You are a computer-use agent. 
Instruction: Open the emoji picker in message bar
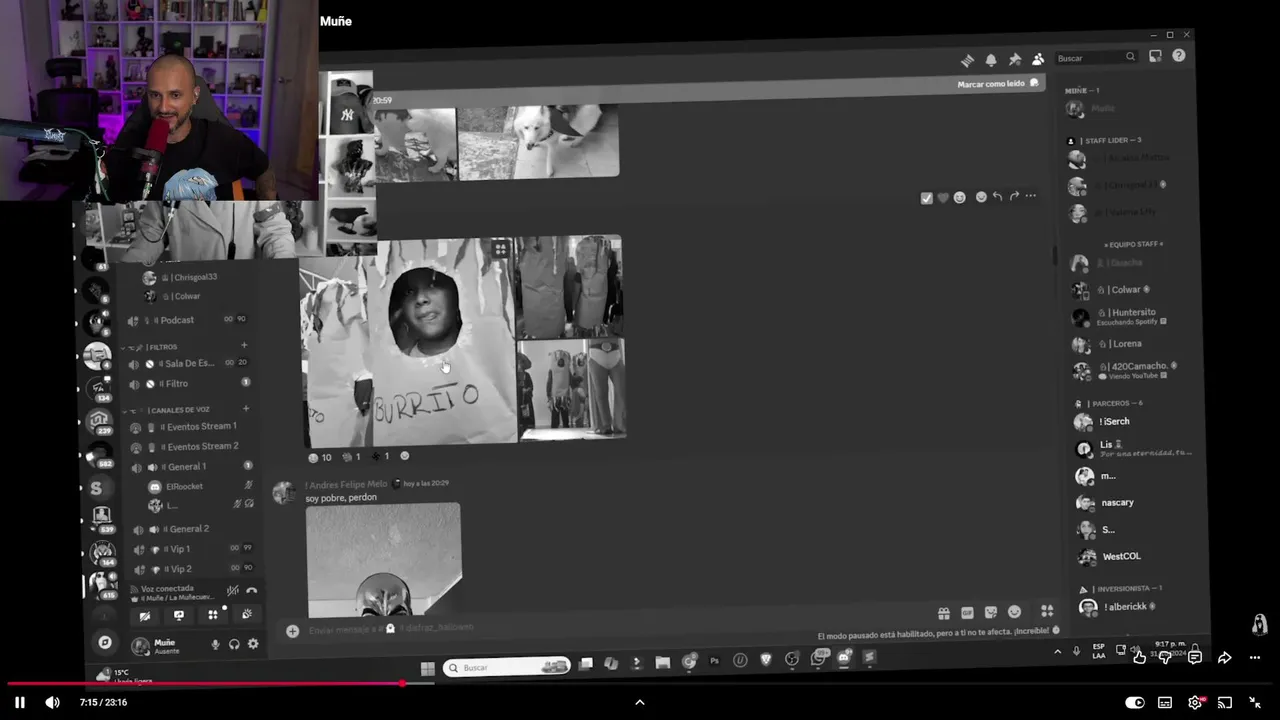click(1015, 612)
